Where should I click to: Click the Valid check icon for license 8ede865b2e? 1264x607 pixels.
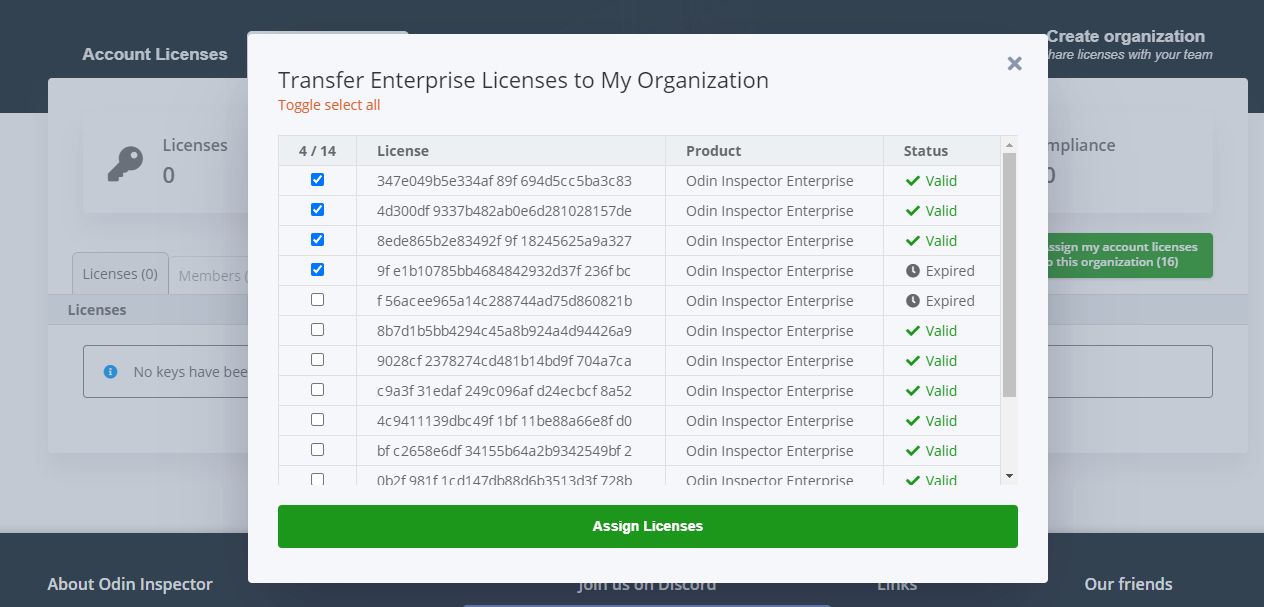coord(912,241)
